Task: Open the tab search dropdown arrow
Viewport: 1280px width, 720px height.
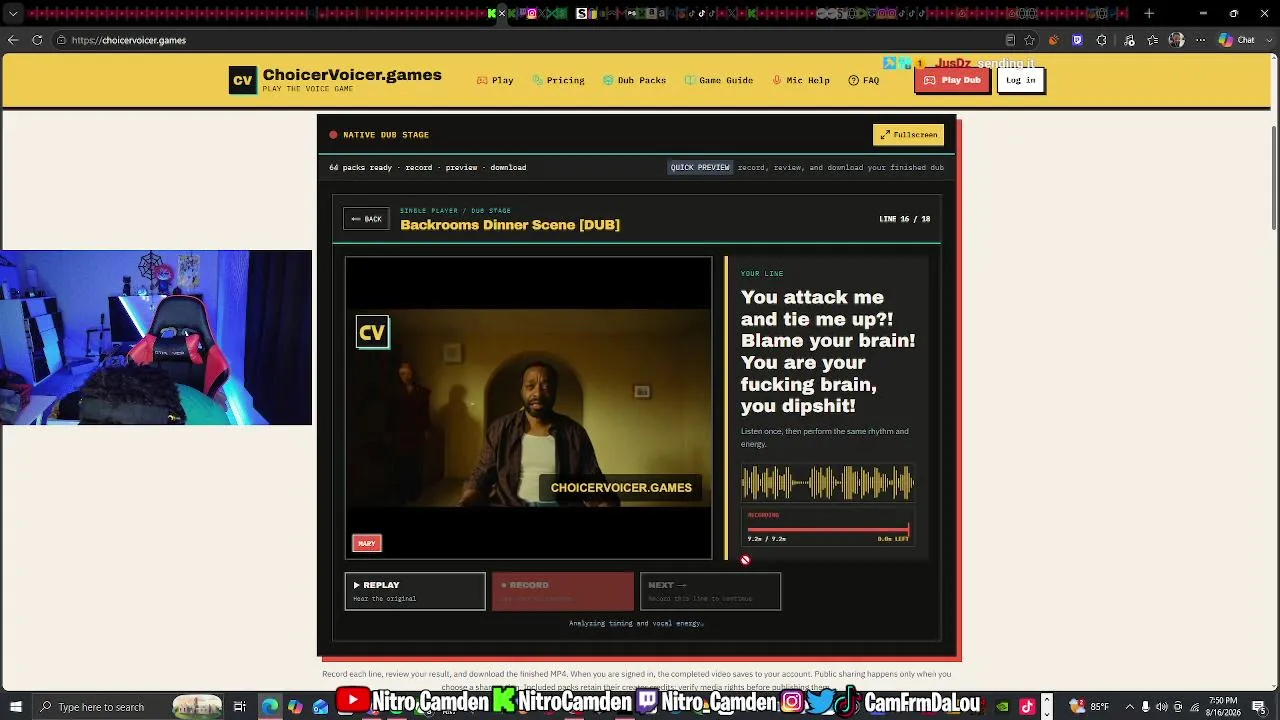Action: pyautogui.click(x=13, y=14)
